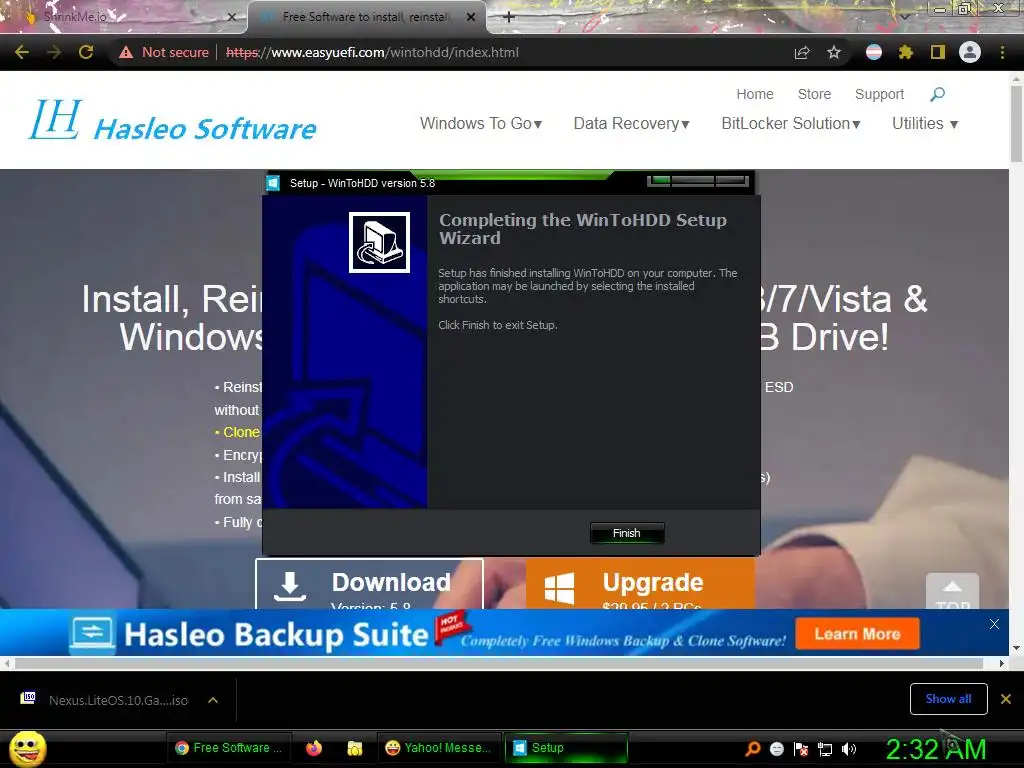Click the Download Version 5.8 button
Image resolution: width=1024 pixels, height=768 pixels.
tap(369, 584)
